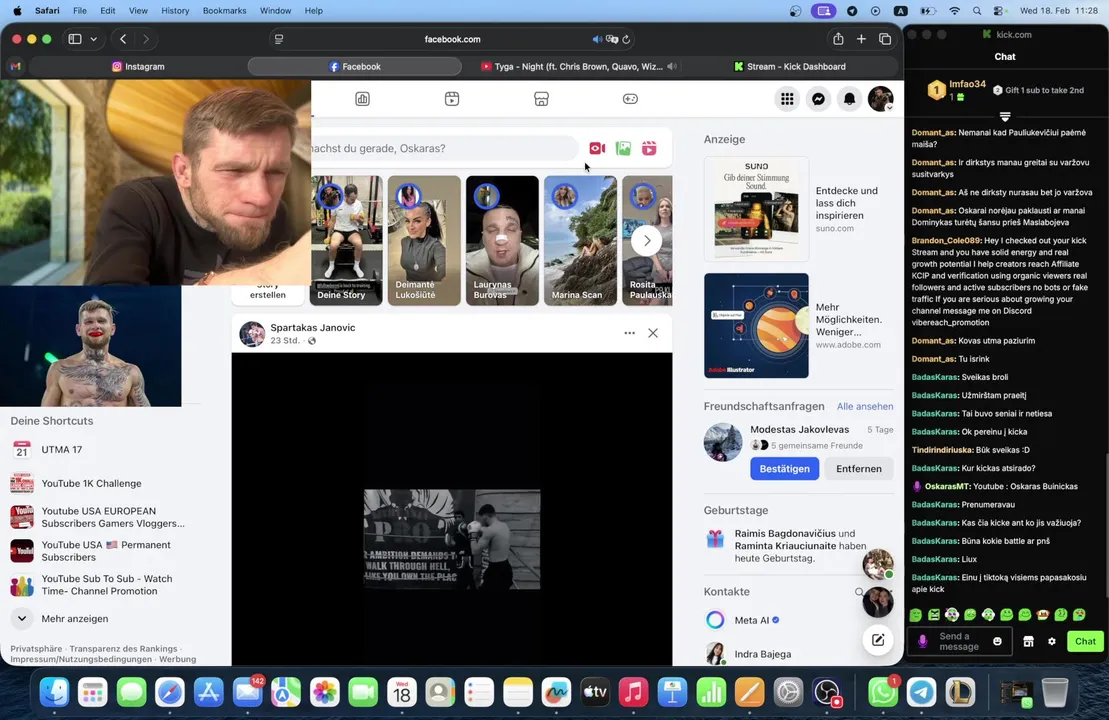The image size is (1109, 720).
Task: Switch to Stream Kick Dashboard tab
Action: click(789, 66)
